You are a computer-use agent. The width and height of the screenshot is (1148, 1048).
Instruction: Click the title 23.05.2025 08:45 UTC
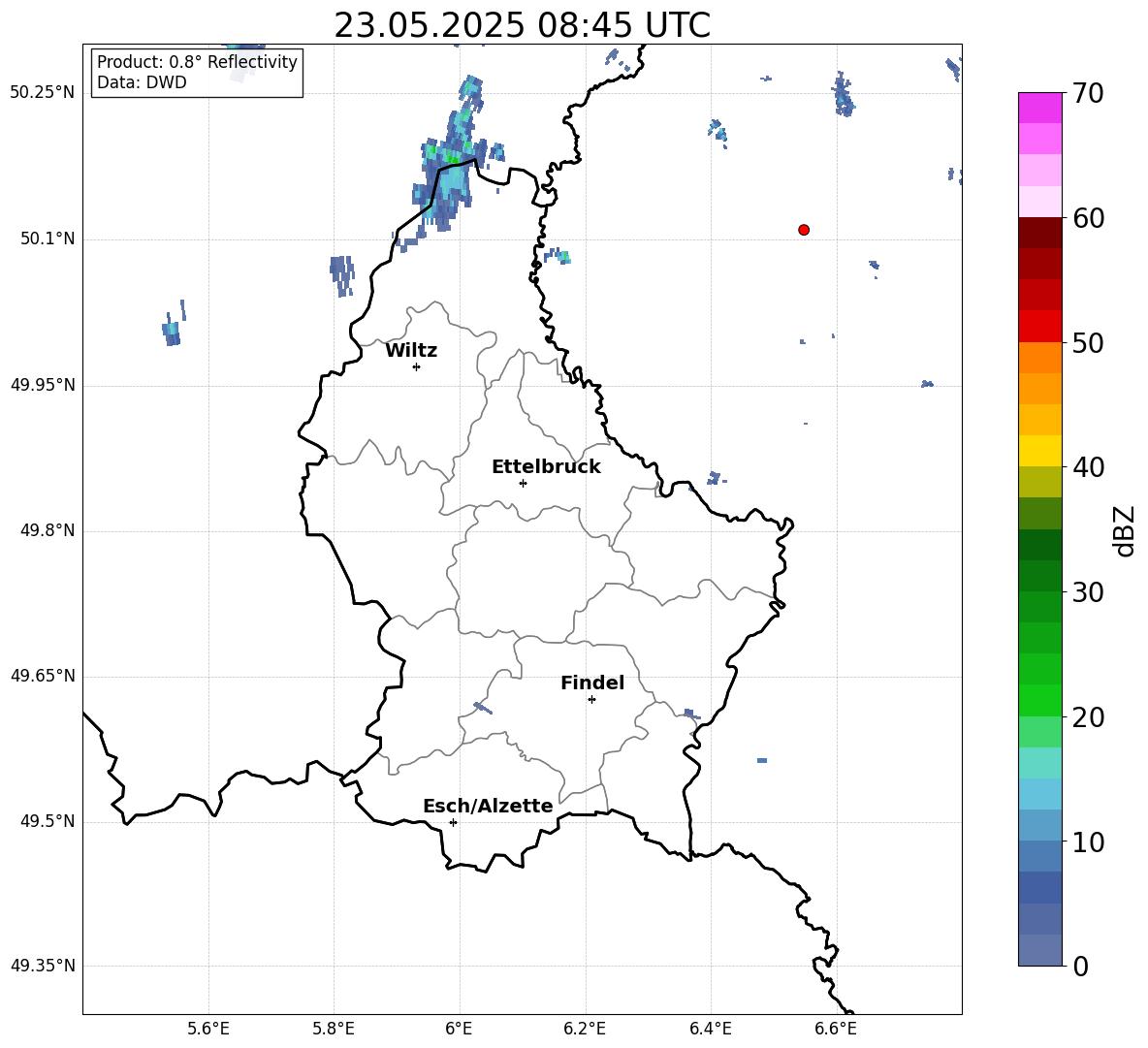(522, 25)
